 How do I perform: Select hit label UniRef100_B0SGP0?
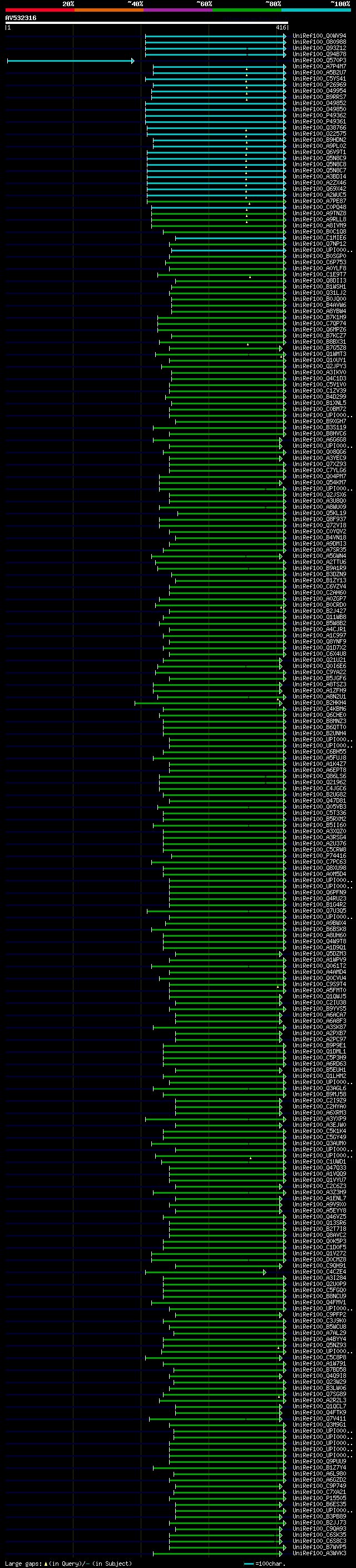point(319,256)
